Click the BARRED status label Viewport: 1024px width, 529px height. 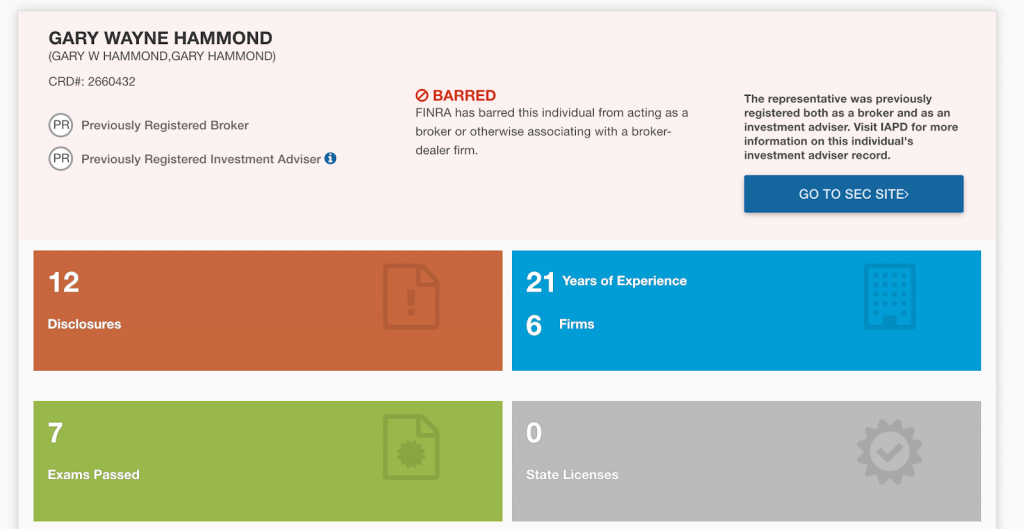coord(464,95)
